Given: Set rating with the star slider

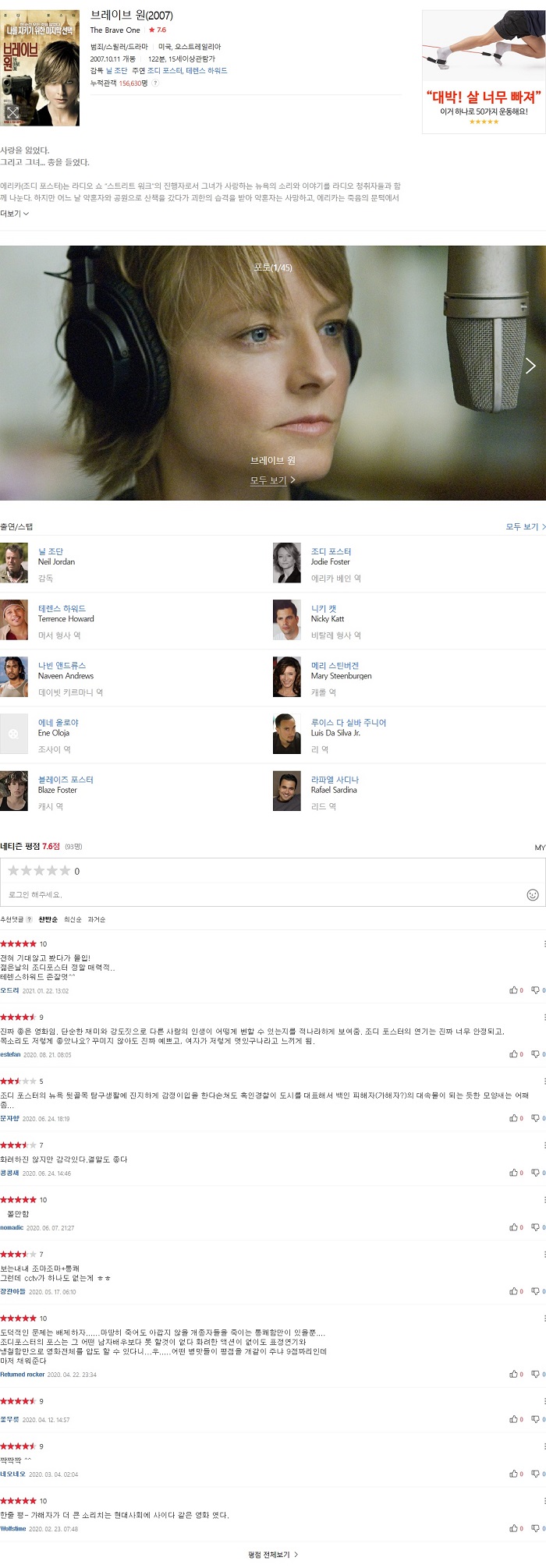Looking at the screenshot, I should coord(39,870).
